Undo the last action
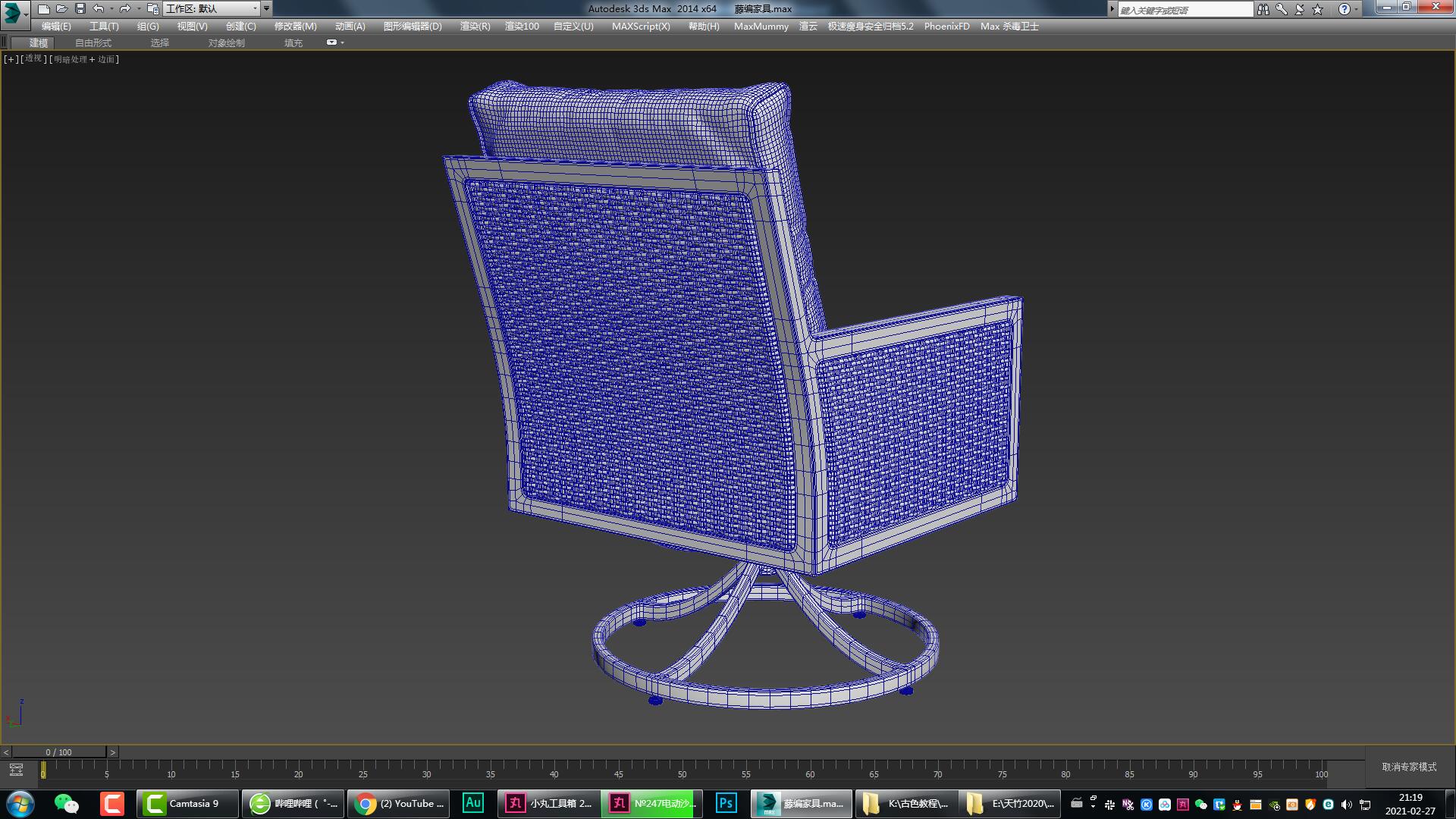This screenshot has height=819, width=1456. pos(98,8)
